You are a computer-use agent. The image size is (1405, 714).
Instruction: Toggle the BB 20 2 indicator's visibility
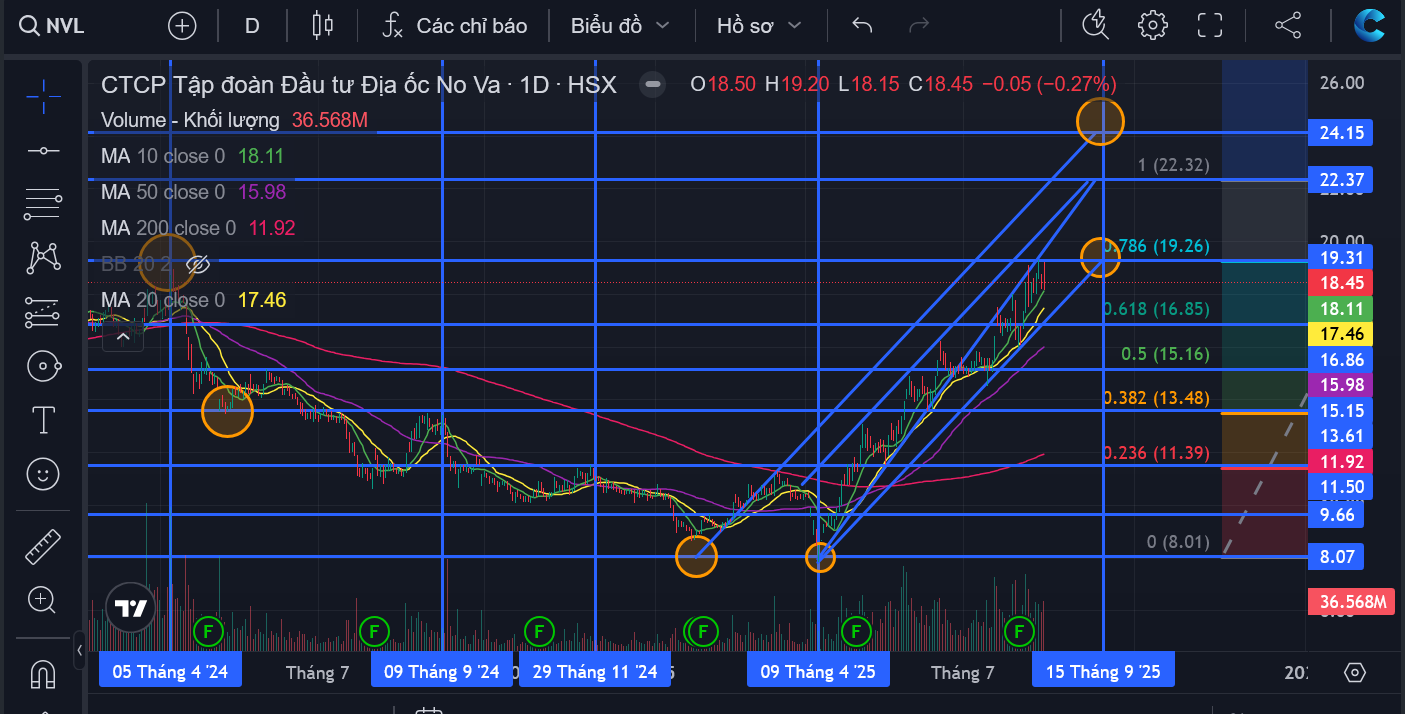coord(197,265)
